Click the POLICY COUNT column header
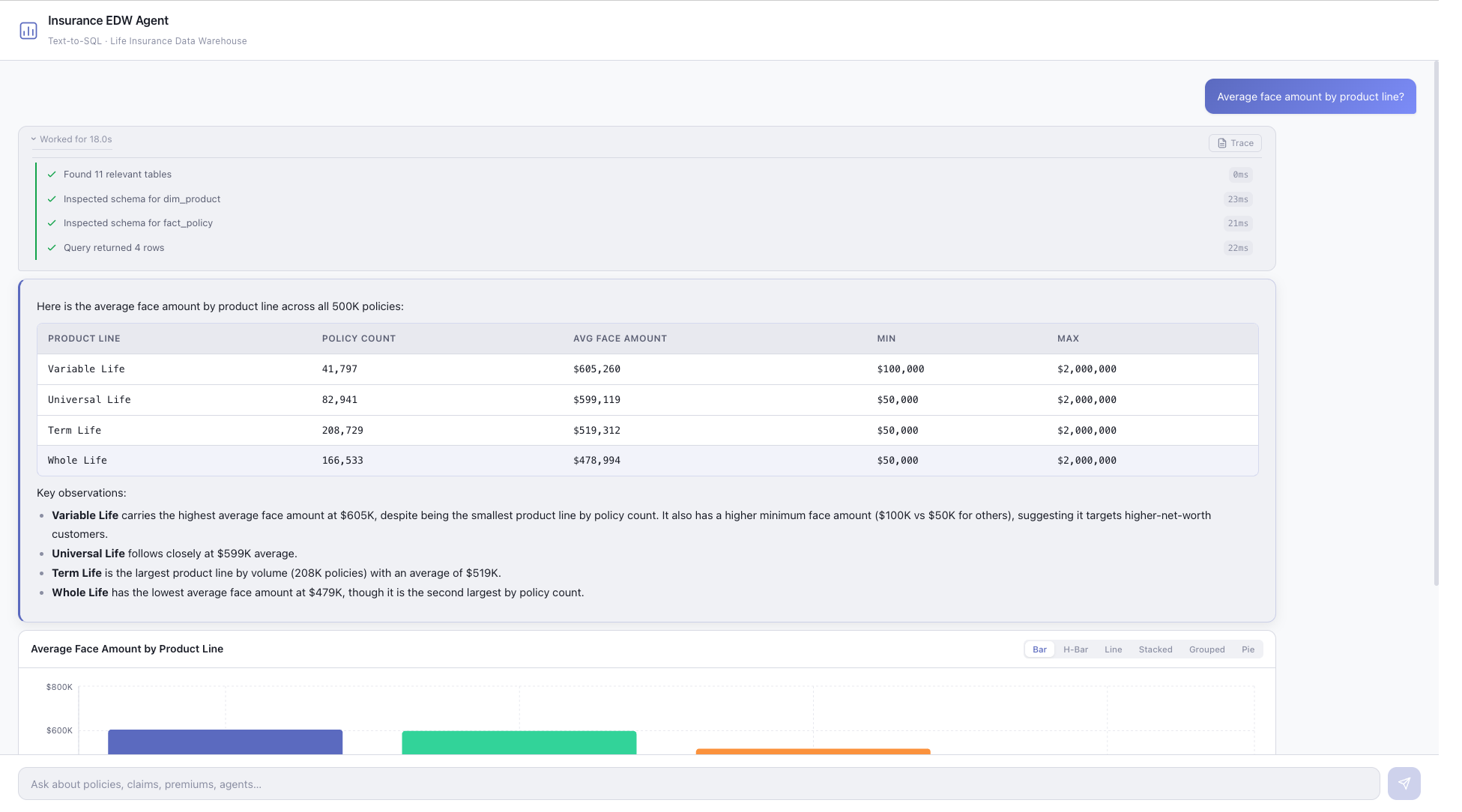Image resolution: width=1462 pixels, height=812 pixels. click(359, 339)
